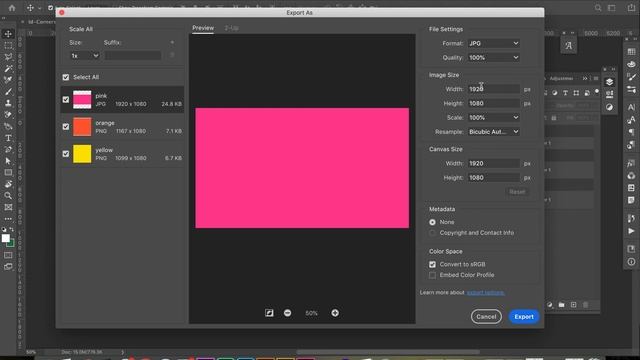Click the Reset button under Canvas Size
This screenshot has width=640, height=360.
coord(517,192)
